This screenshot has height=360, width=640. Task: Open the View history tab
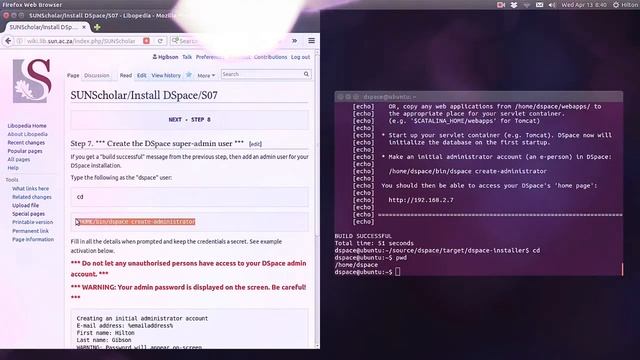(x=166, y=76)
